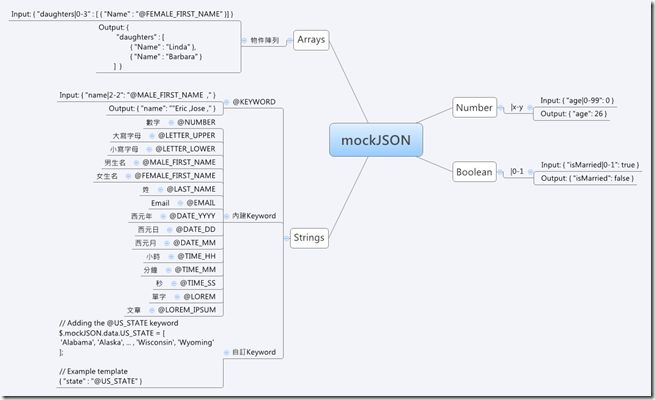Viewport: 655px width, 400px height.
Task: Collapse the |0-1 subtopic circle
Action: (x=530, y=172)
